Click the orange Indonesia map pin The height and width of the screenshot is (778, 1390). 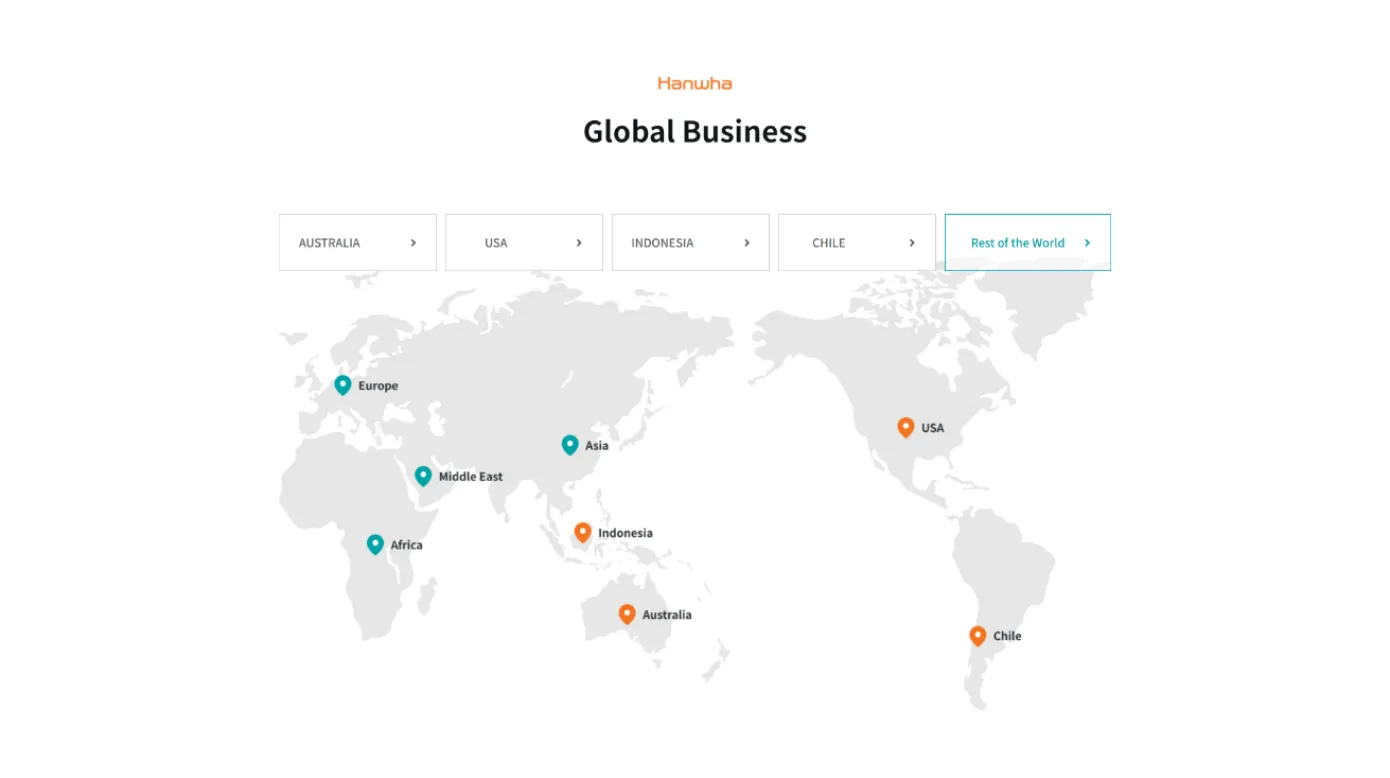click(583, 532)
